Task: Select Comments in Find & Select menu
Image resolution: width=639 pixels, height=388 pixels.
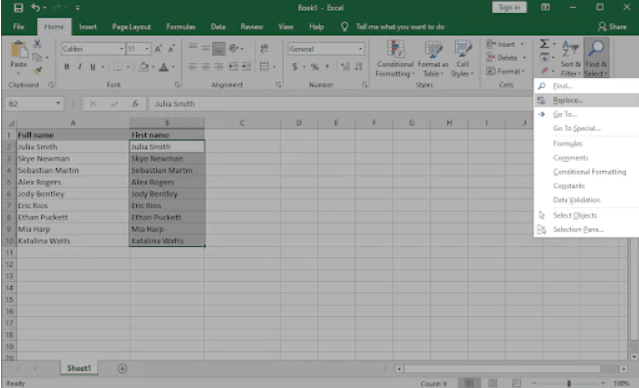Action: tap(586, 158)
